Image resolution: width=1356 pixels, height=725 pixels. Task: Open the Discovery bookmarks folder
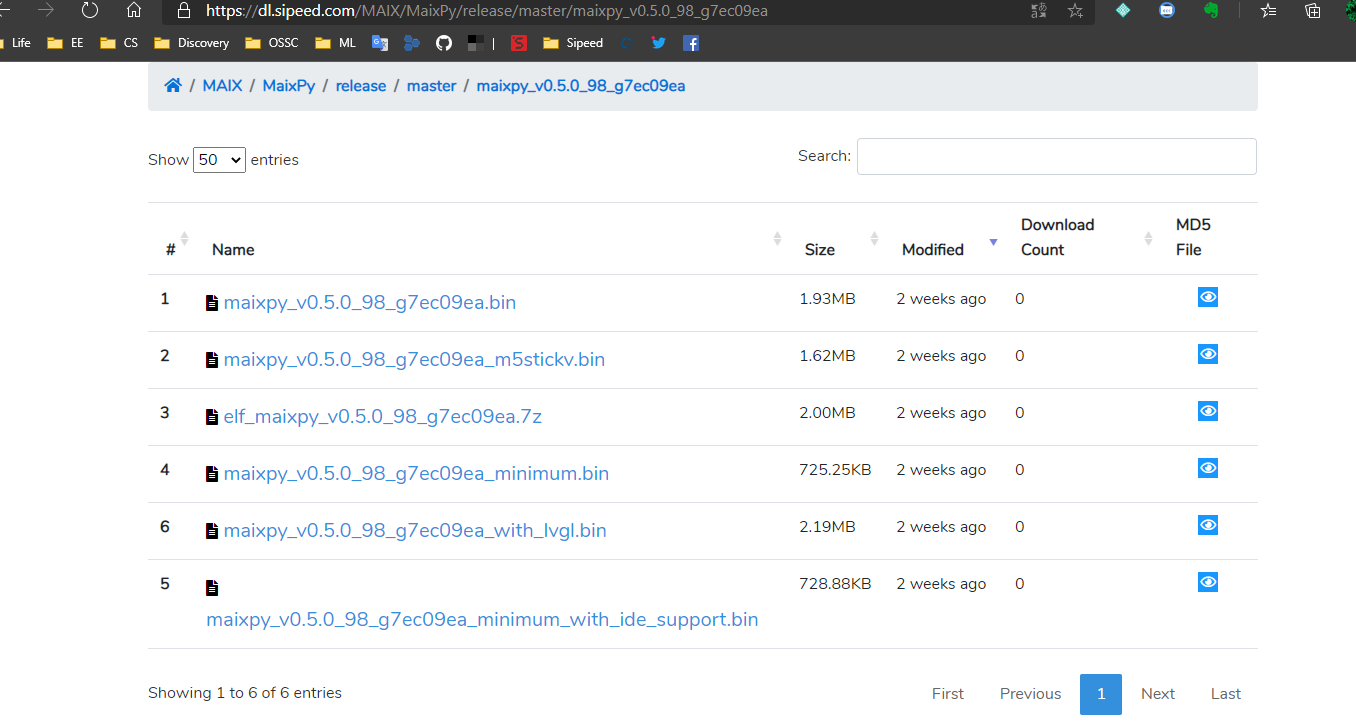tap(191, 43)
